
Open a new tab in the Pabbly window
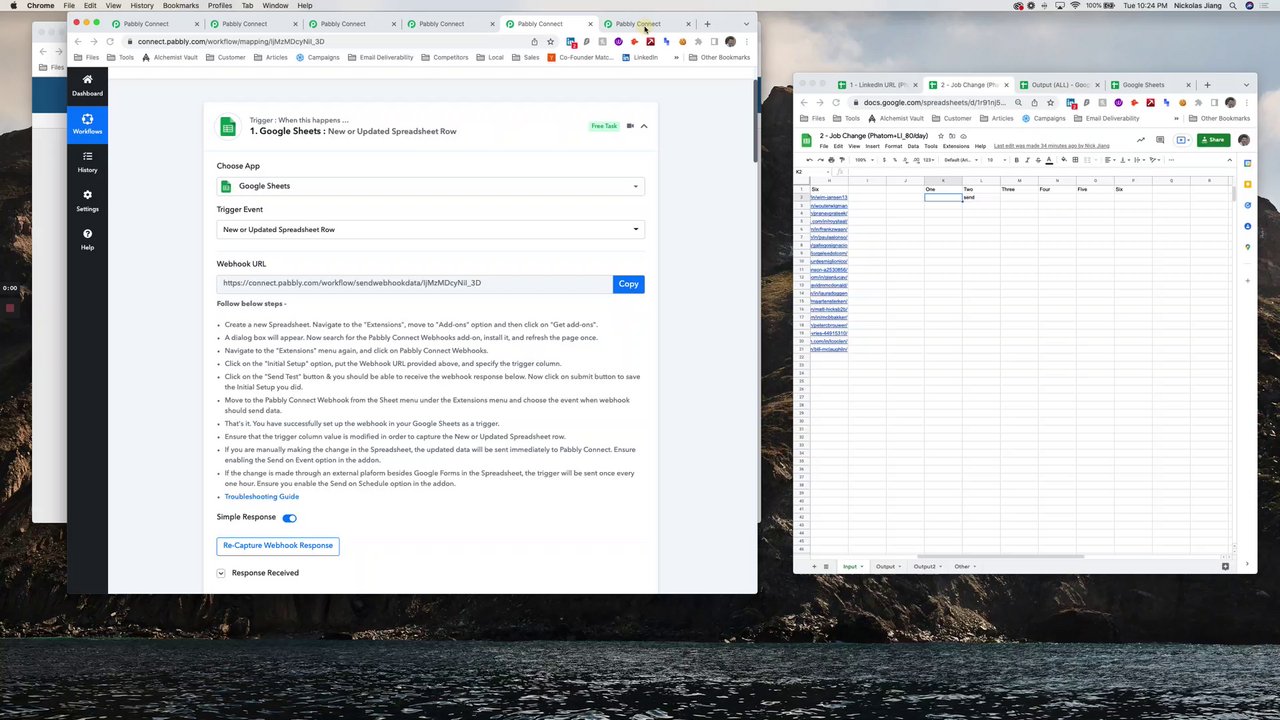pyautogui.click(x=707, y=24)
